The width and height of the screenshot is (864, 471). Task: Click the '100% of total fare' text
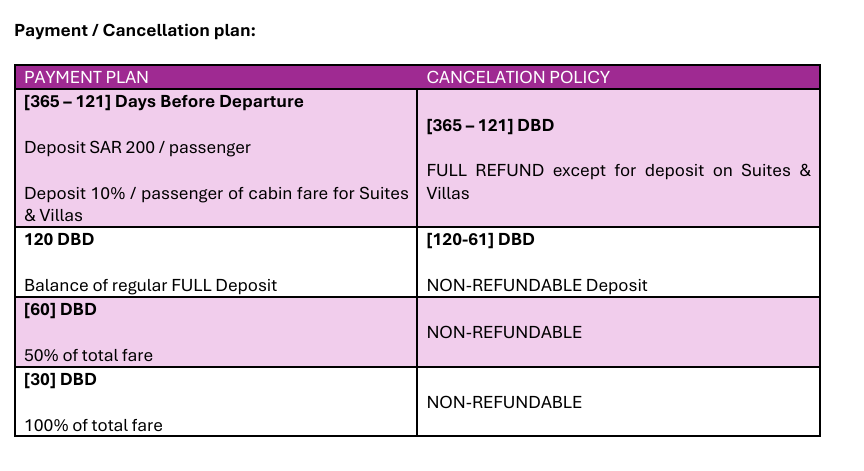[93, 425]
